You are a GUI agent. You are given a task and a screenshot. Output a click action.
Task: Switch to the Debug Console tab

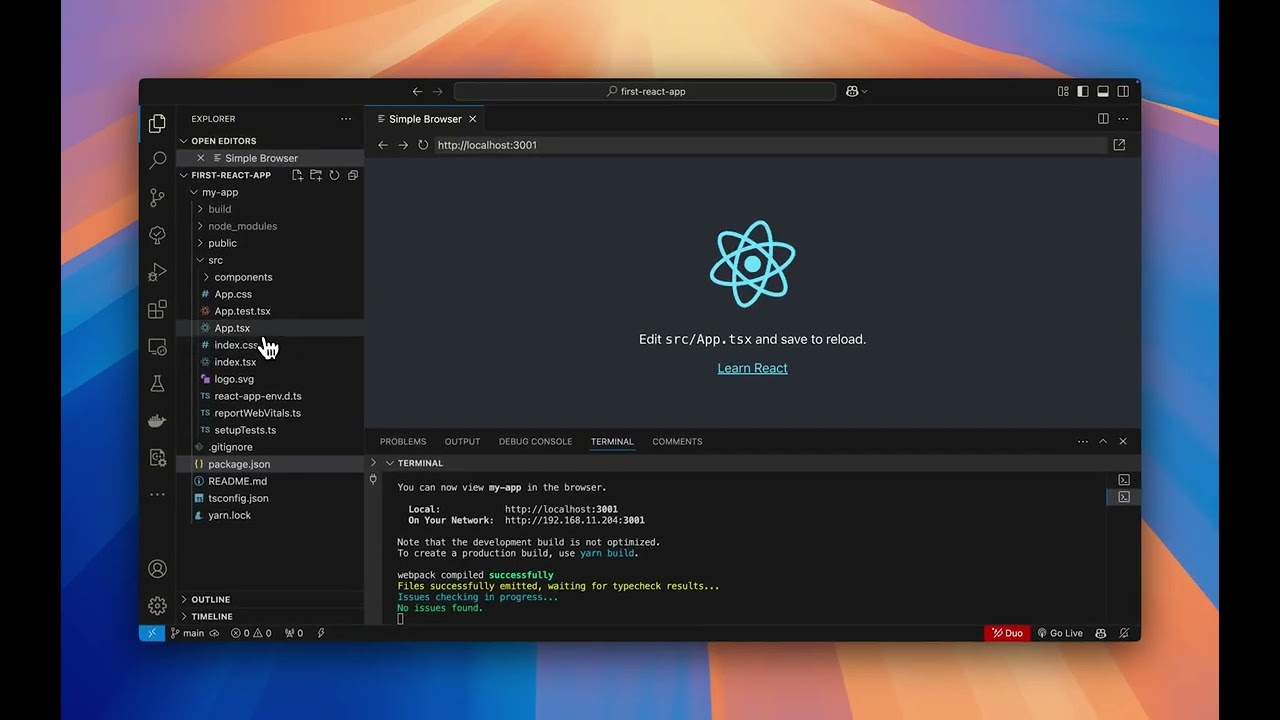[x=535, y=441]
